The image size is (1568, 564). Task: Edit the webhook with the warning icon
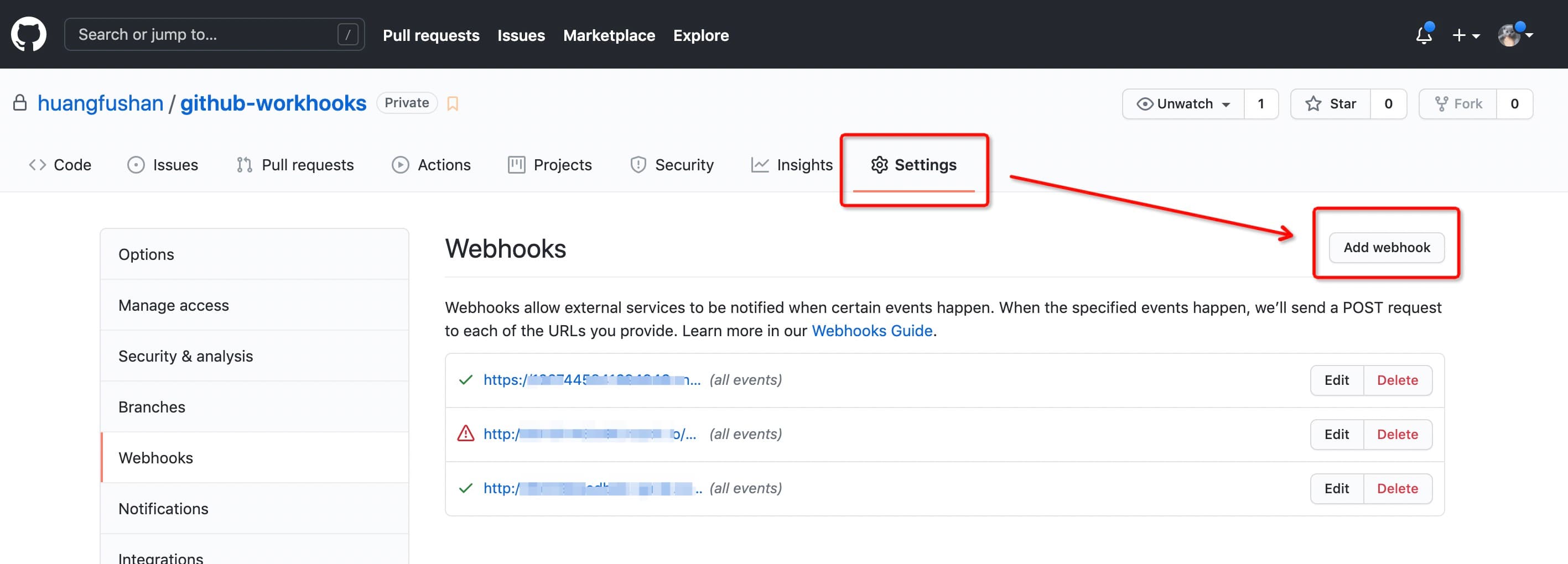tap(1337, 435)
